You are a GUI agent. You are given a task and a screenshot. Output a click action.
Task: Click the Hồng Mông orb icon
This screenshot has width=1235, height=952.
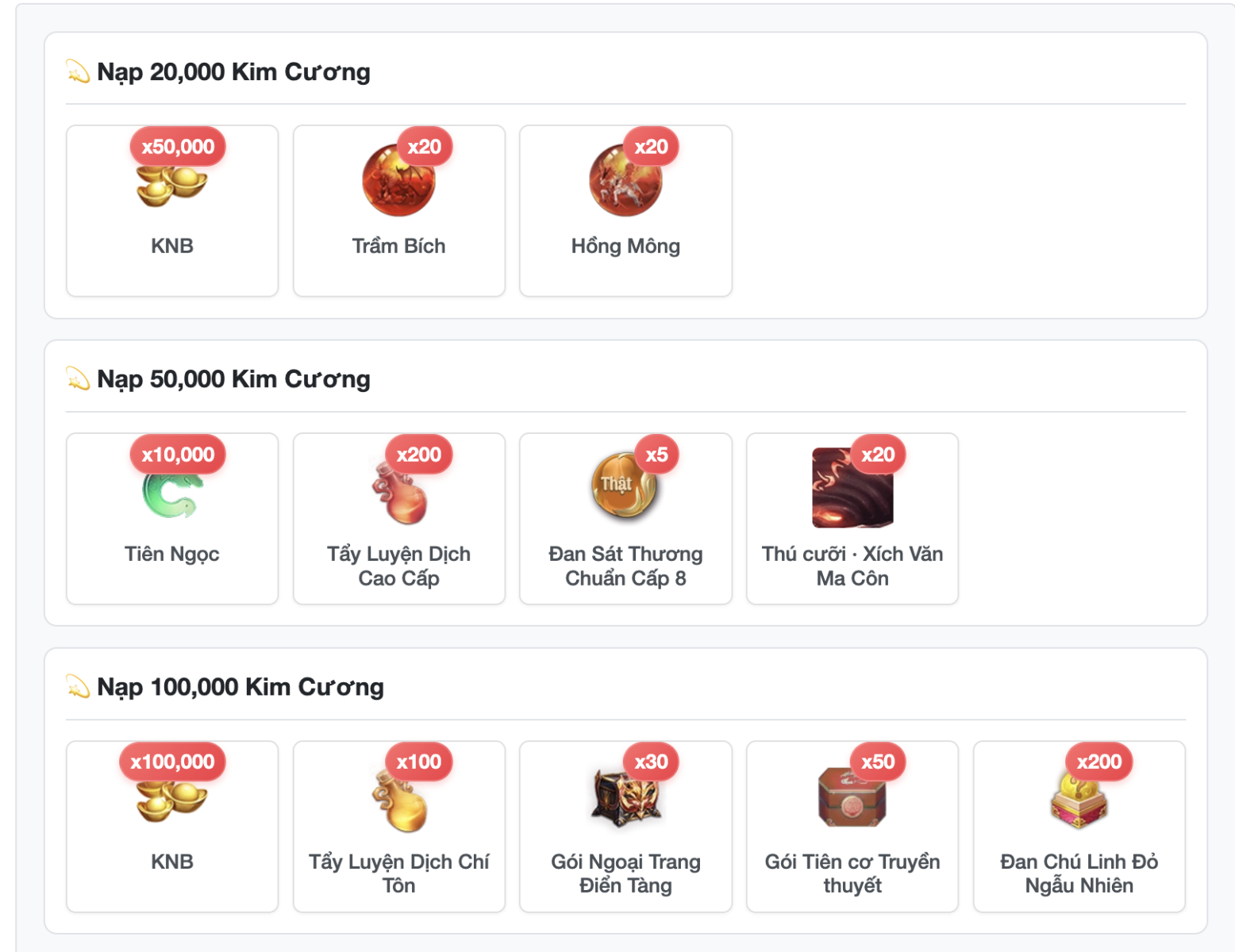point(625,180)
